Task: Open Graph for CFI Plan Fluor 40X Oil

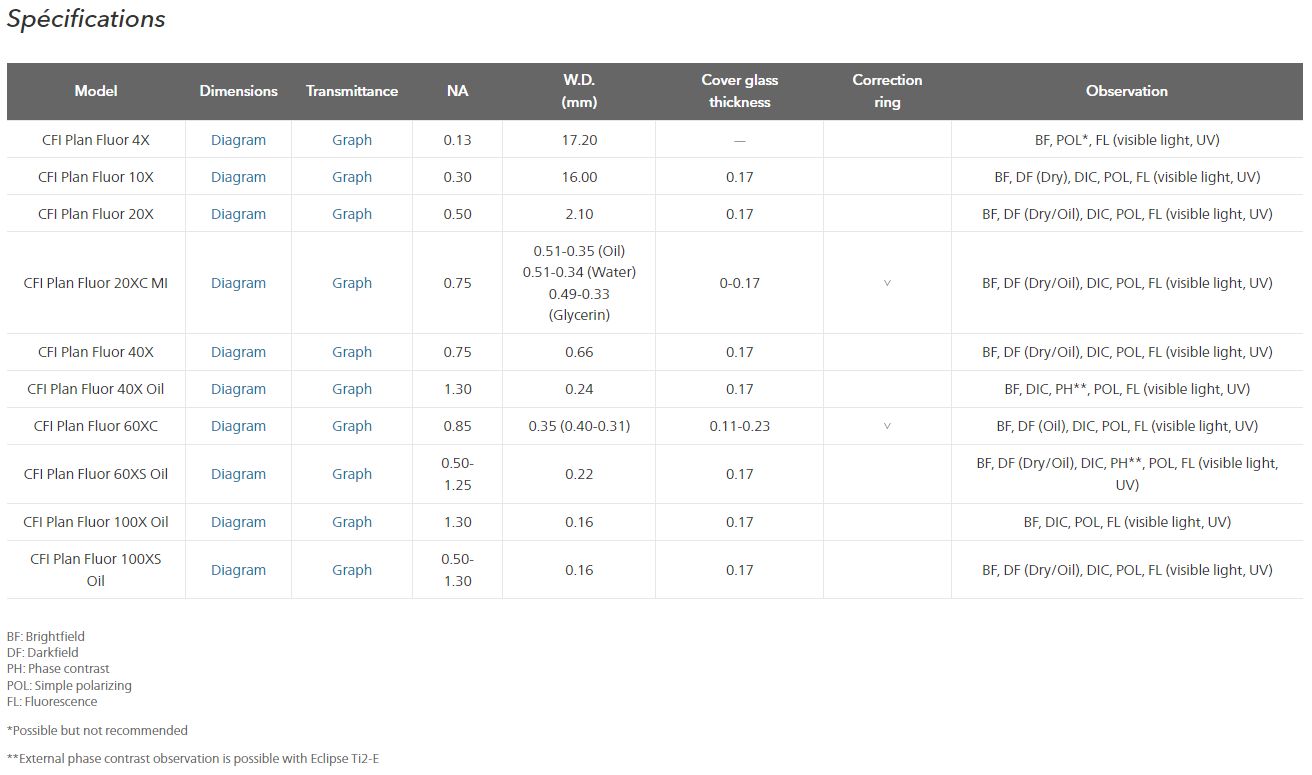Action: pos(352,389)
